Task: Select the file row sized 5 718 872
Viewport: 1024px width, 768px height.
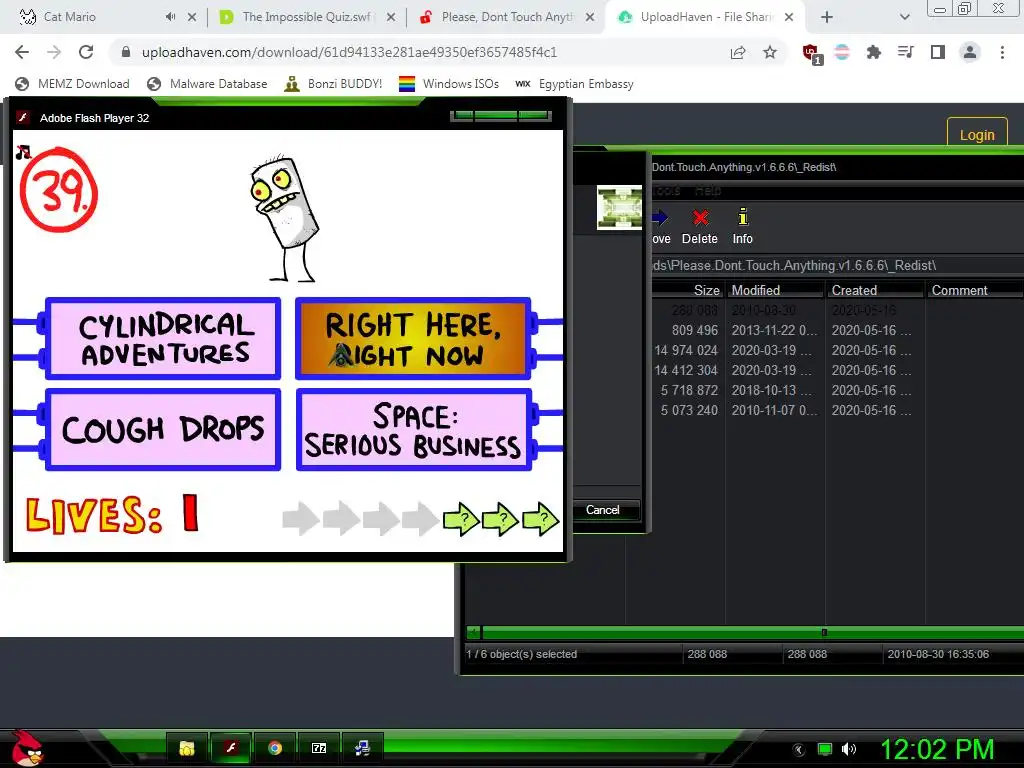Action: point(837,391)
